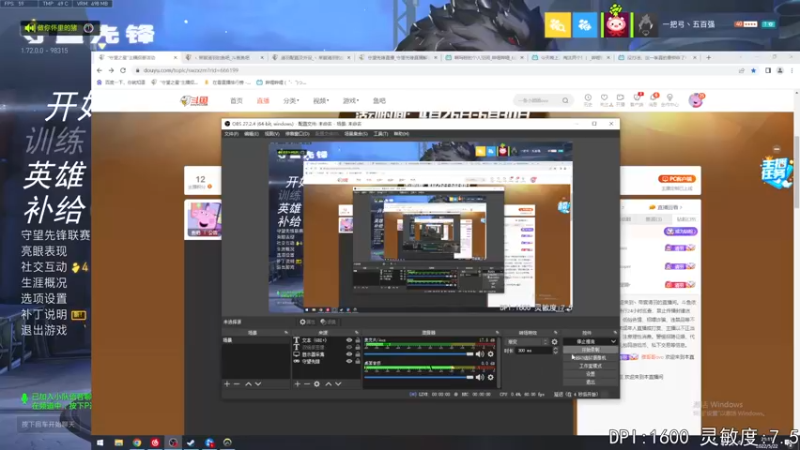Image resolution: width=800 pixels, height=450 pixels.
Task: Enable 工作室模式 in OBS controls
Action: click(590, 366)
